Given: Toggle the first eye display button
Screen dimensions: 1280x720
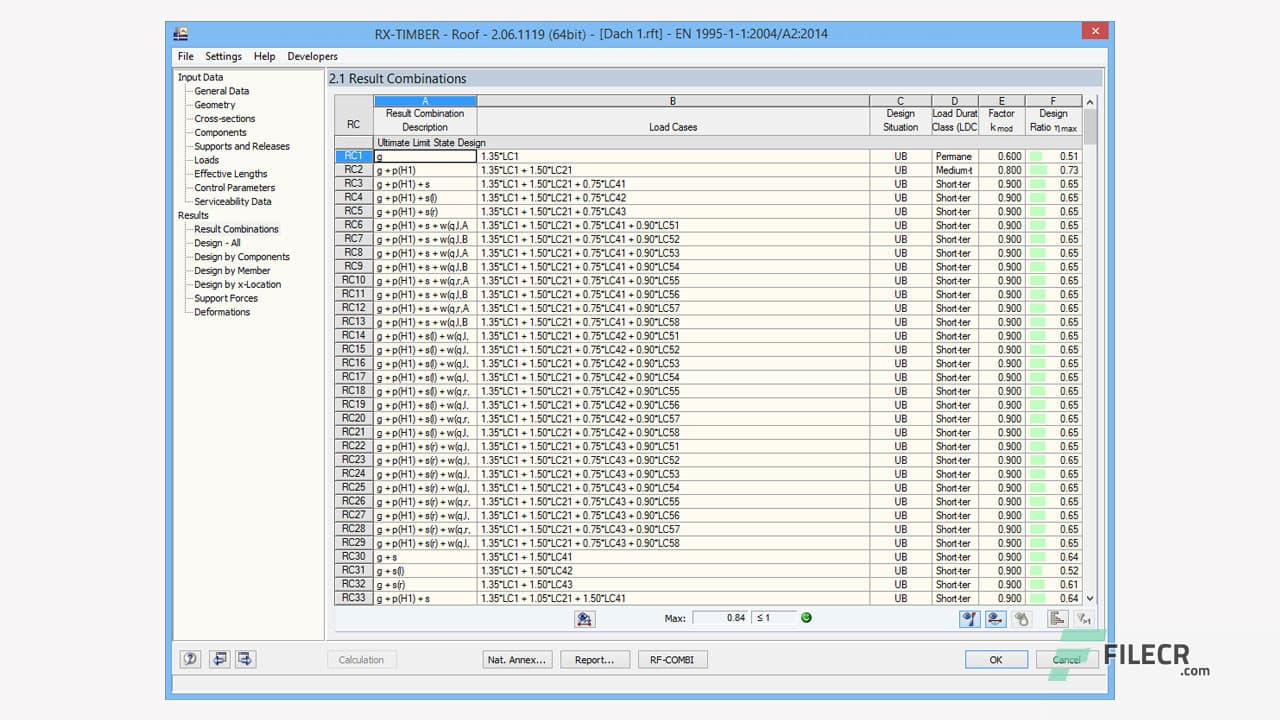Looking at the screenshot, I should click(968, 619).
